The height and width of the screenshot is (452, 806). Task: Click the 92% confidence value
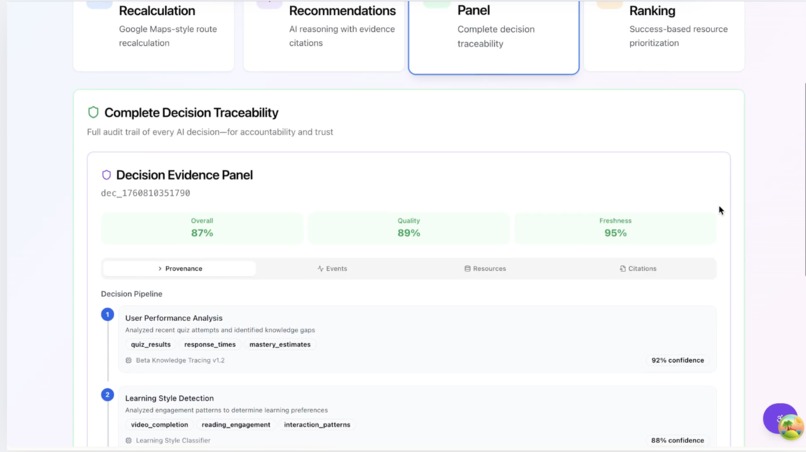pyautogui.click(x=677, y=360)
